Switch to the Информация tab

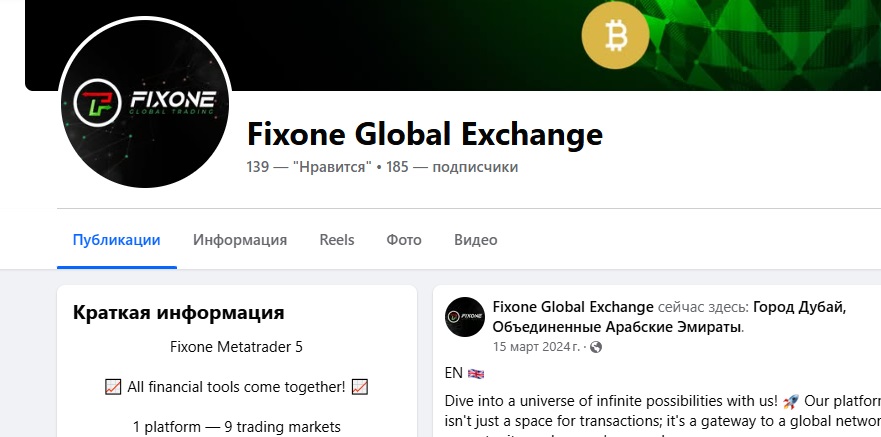point(240,240)
